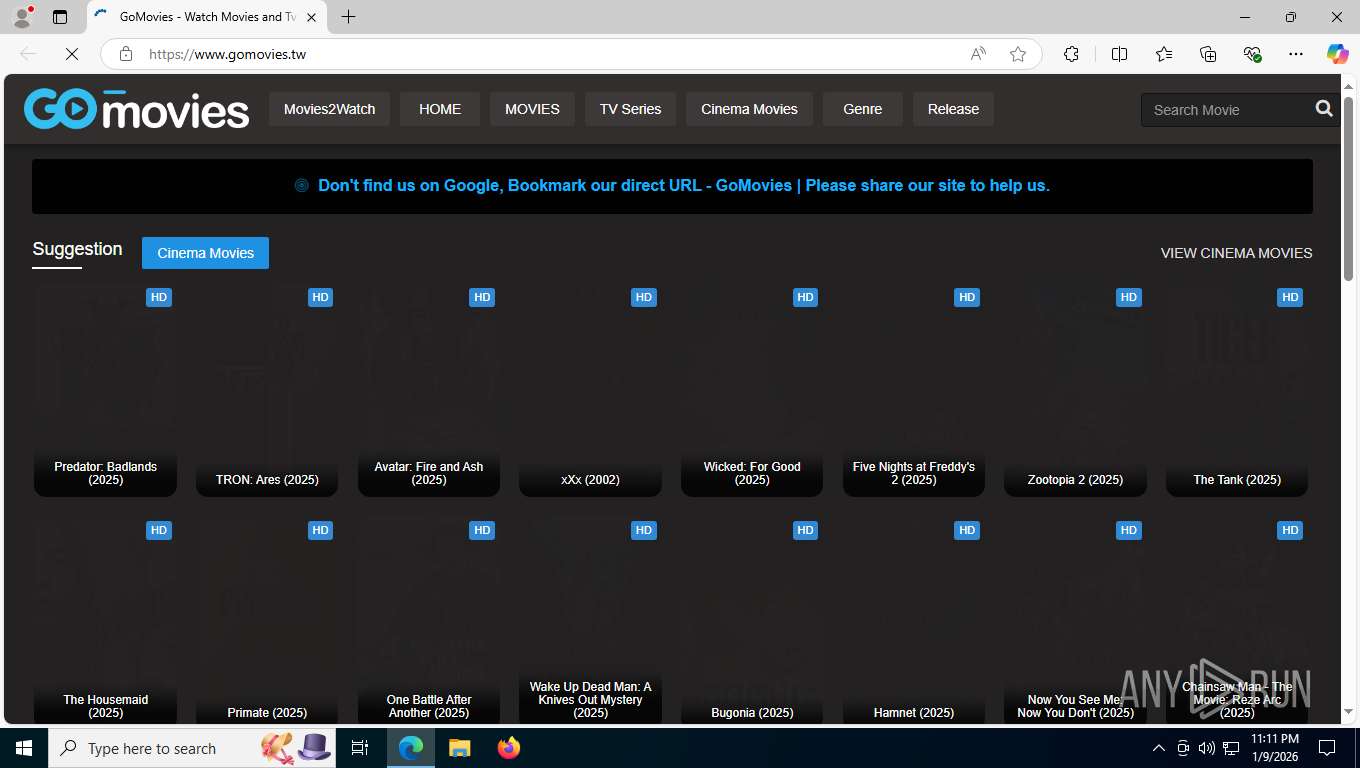Image resolution: width=1360 pixels, height=768 pixels.
Task: Open Split screen view
Action: tap(1119, 54)
